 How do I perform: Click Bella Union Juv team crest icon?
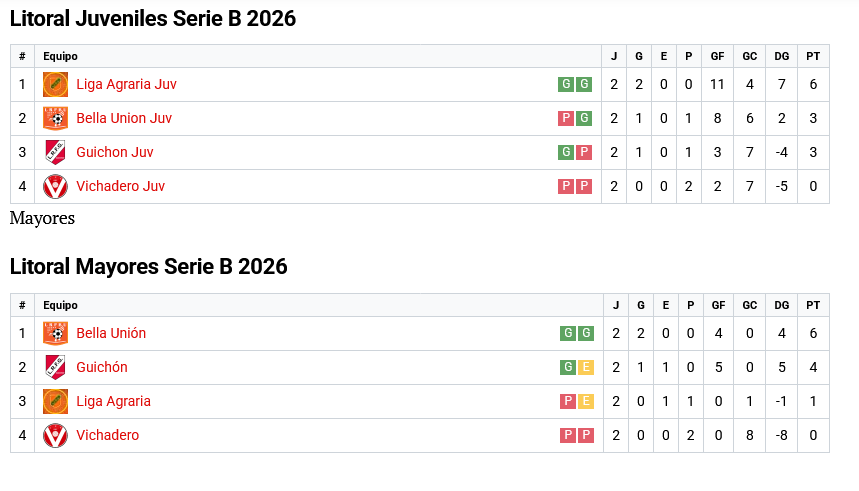point(55,119)
